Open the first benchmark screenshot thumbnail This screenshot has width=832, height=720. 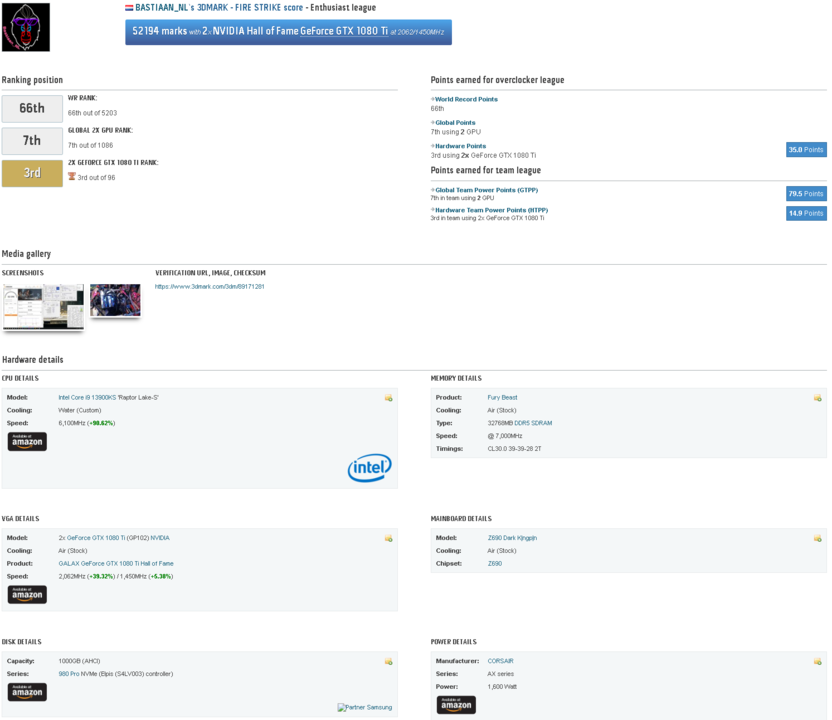coord(43,307)
